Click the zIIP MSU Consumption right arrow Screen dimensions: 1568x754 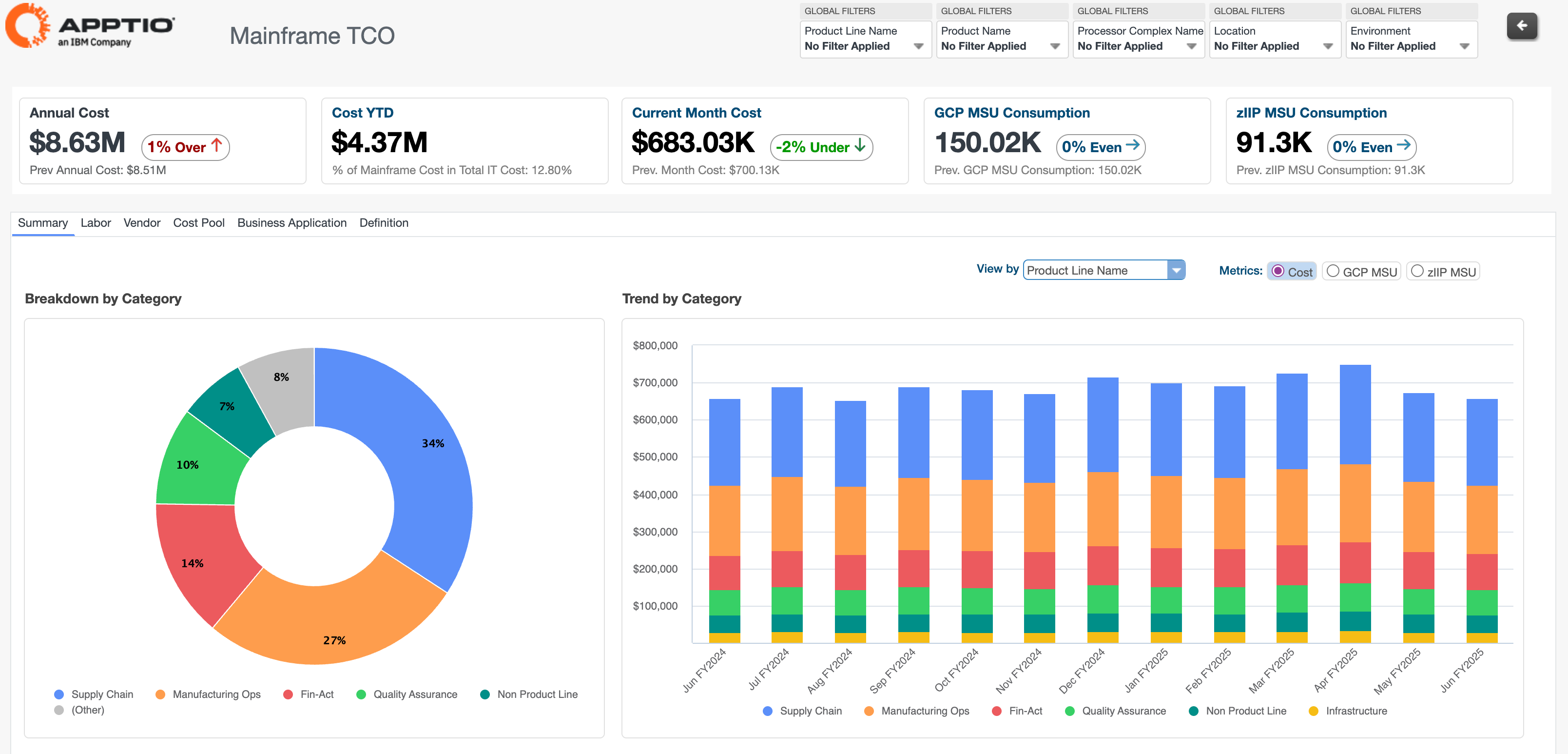[x=1403, y=145]
